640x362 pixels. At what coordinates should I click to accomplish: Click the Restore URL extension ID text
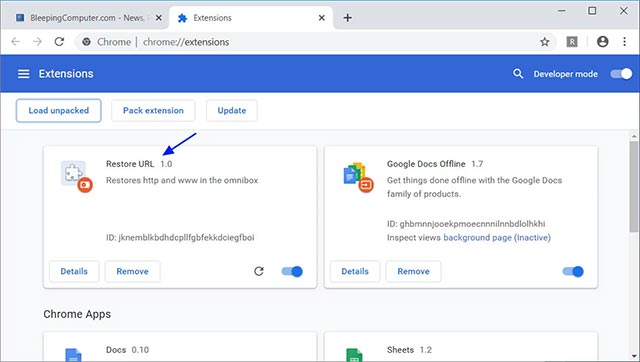180,238
